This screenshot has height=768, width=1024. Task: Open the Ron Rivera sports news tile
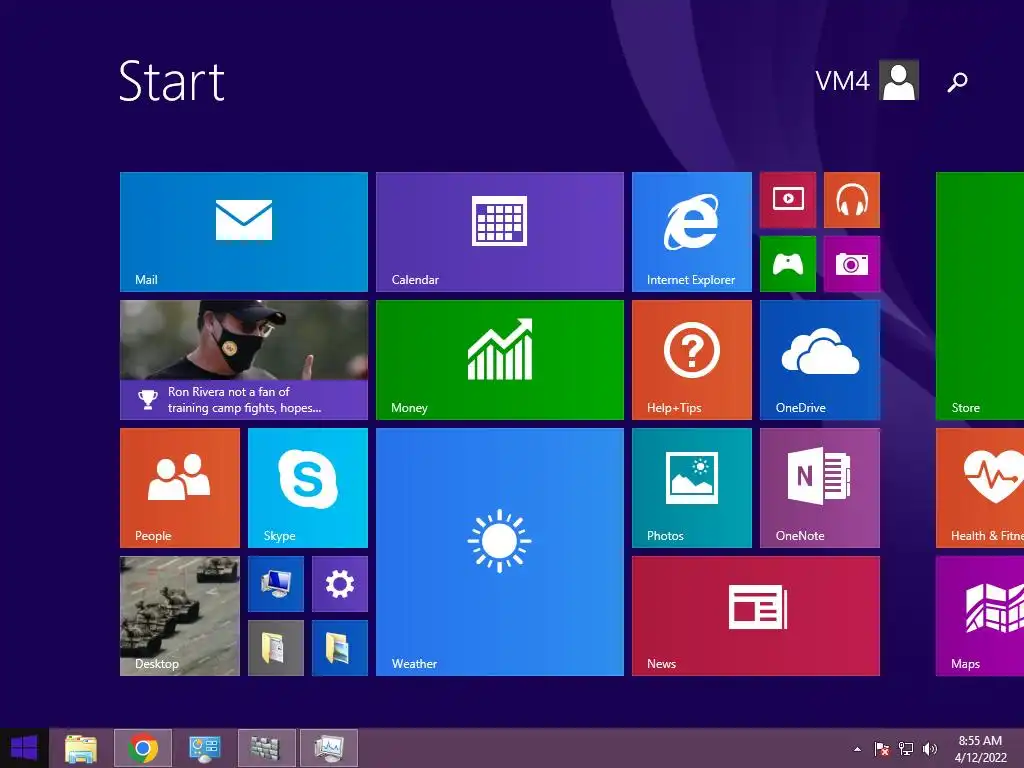click(x=244, y=360)
